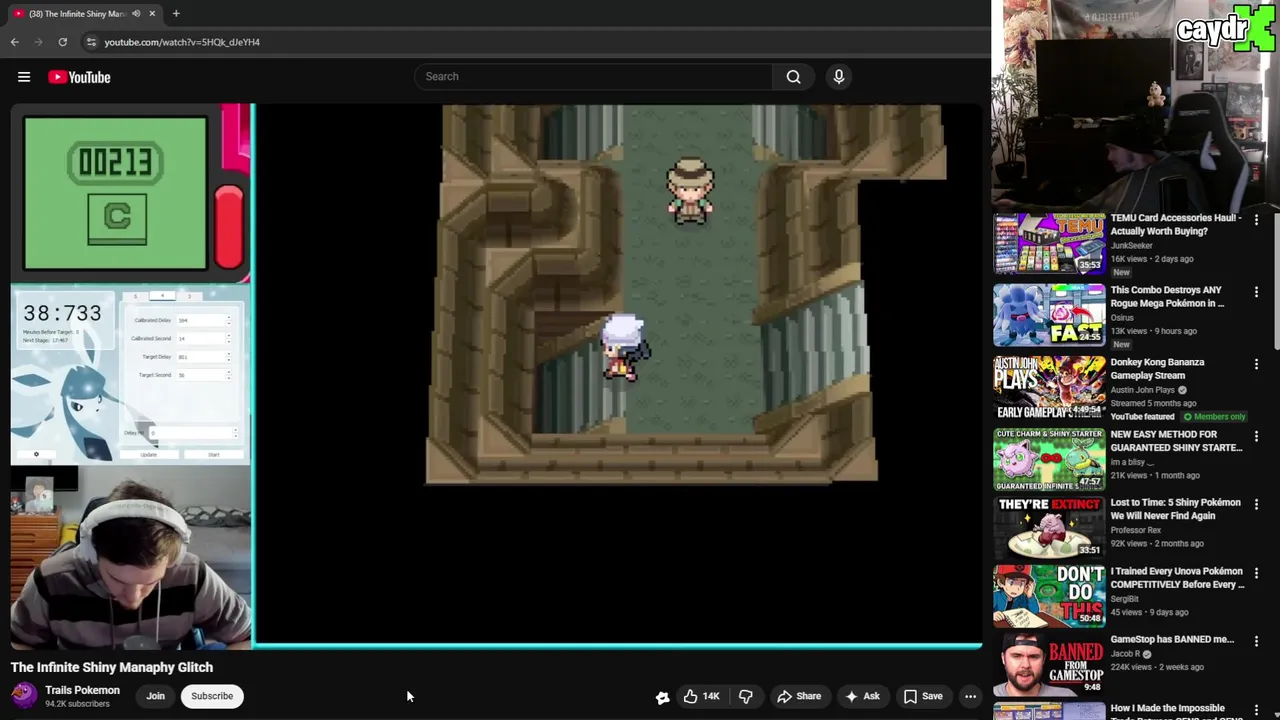This screenshot has width=1280, height=720.
Task: Click the video title text
Action: (x=112, y=667)
